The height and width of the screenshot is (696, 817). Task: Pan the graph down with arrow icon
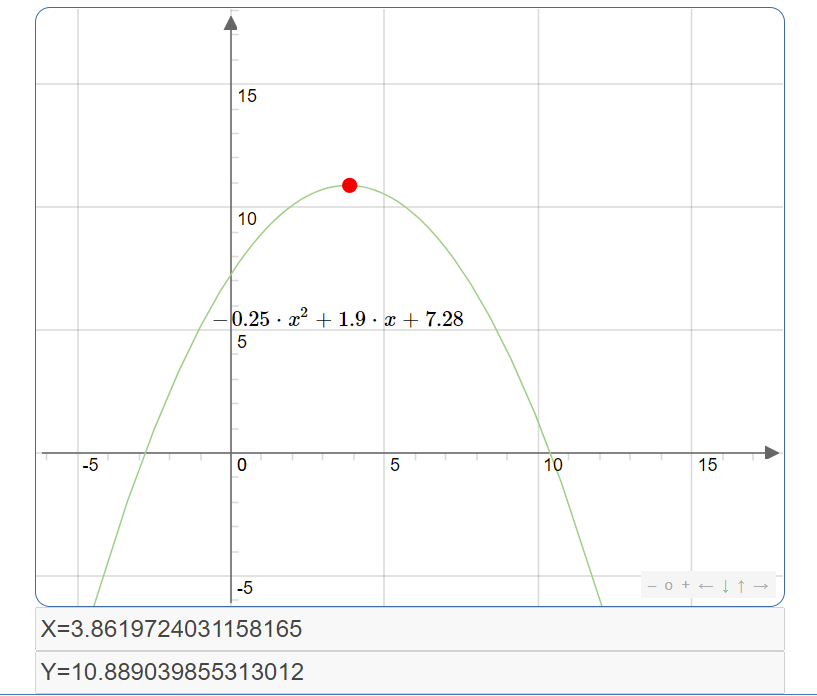pos(725,586)
